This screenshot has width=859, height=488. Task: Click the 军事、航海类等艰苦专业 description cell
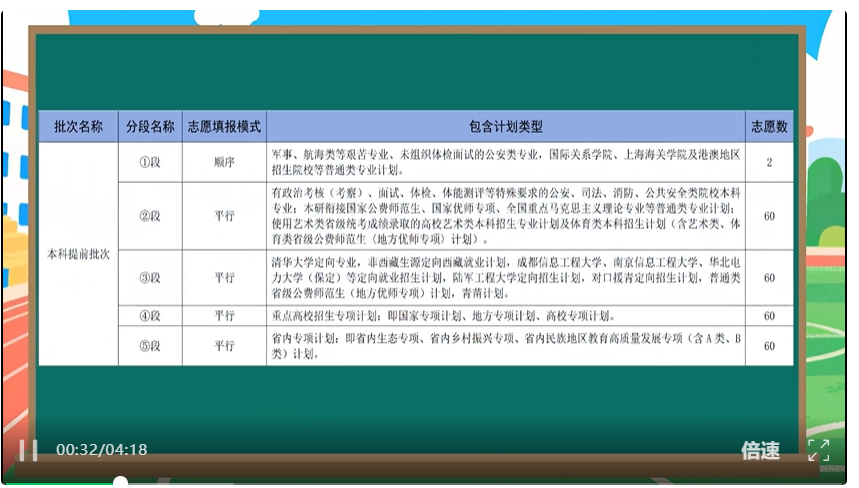pyautogui.click(x=506, y=162)
